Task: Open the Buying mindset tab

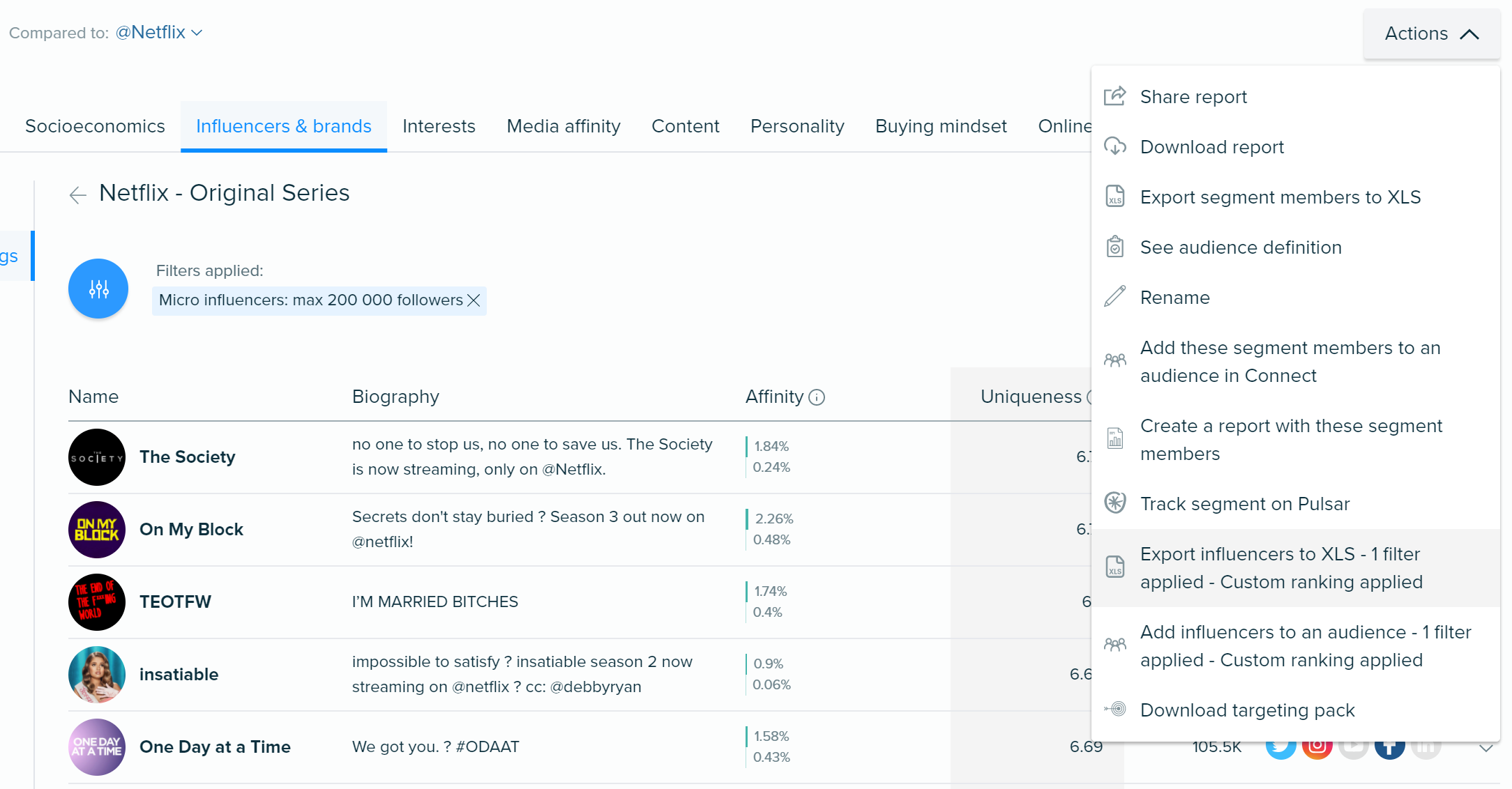Action: click(941, 126)
